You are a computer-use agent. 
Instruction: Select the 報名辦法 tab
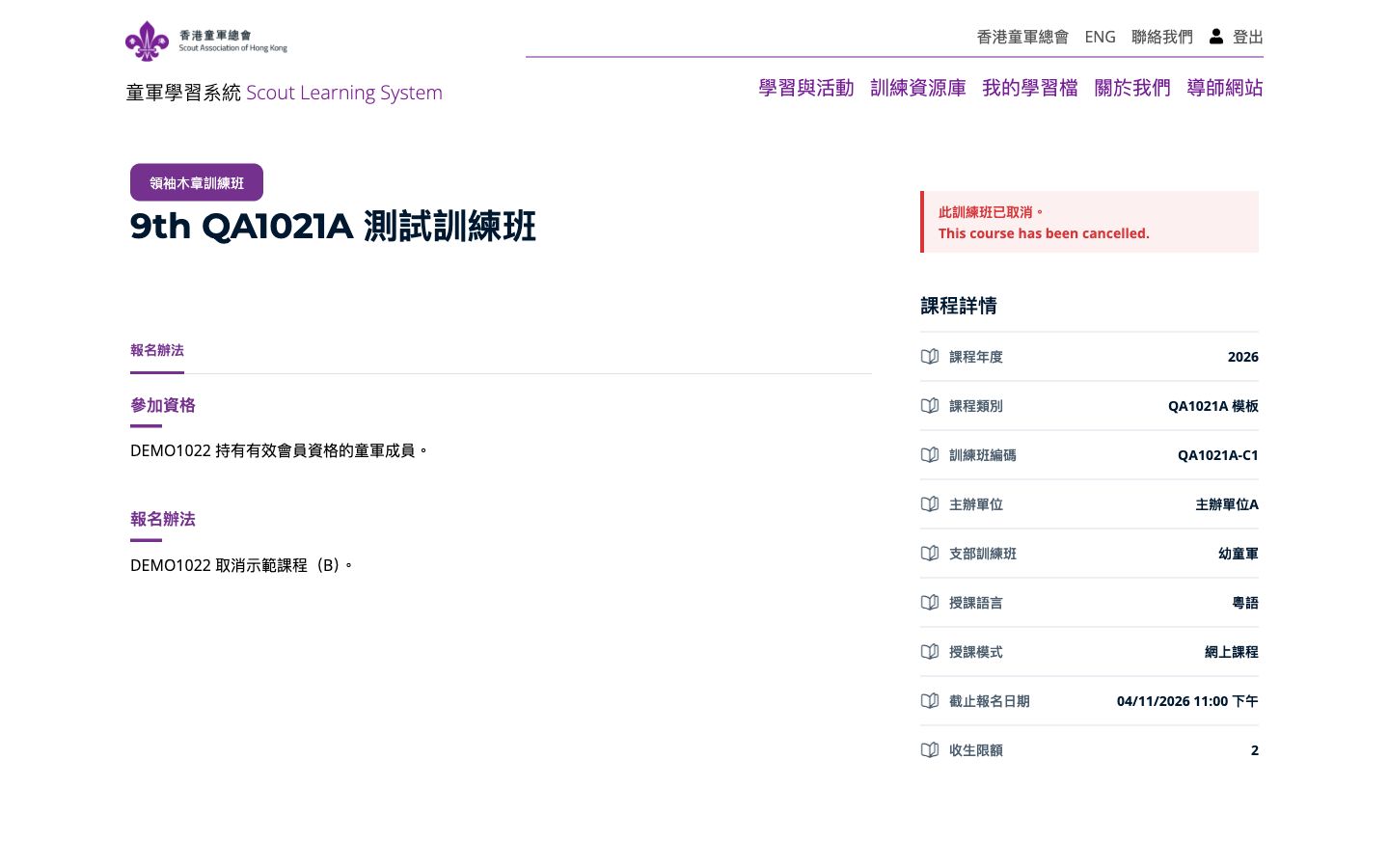pyautogui.click(x=157, y=351)
